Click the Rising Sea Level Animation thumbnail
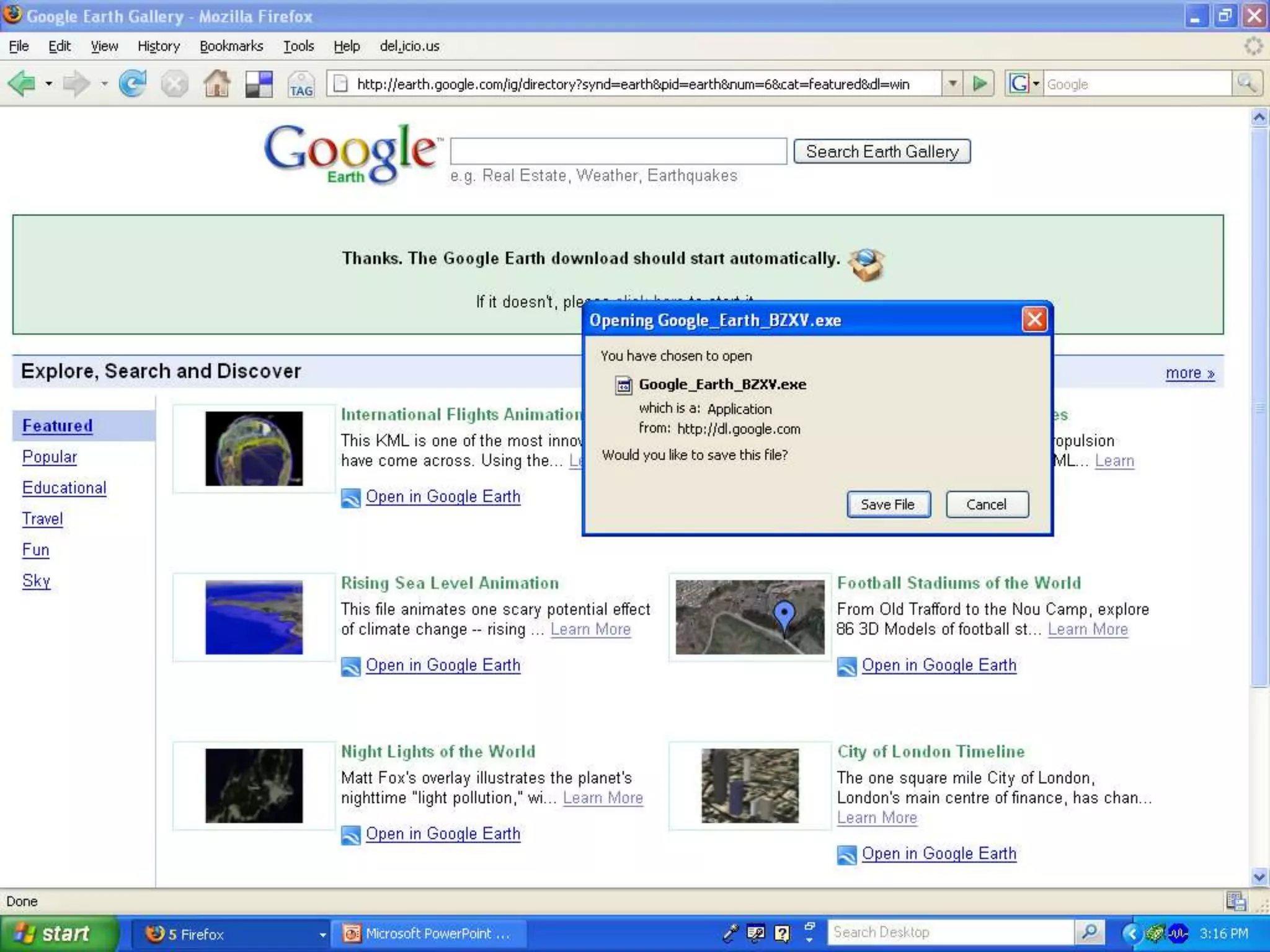The height and width of the screenshot is (952, 1270). click(254, 617)
